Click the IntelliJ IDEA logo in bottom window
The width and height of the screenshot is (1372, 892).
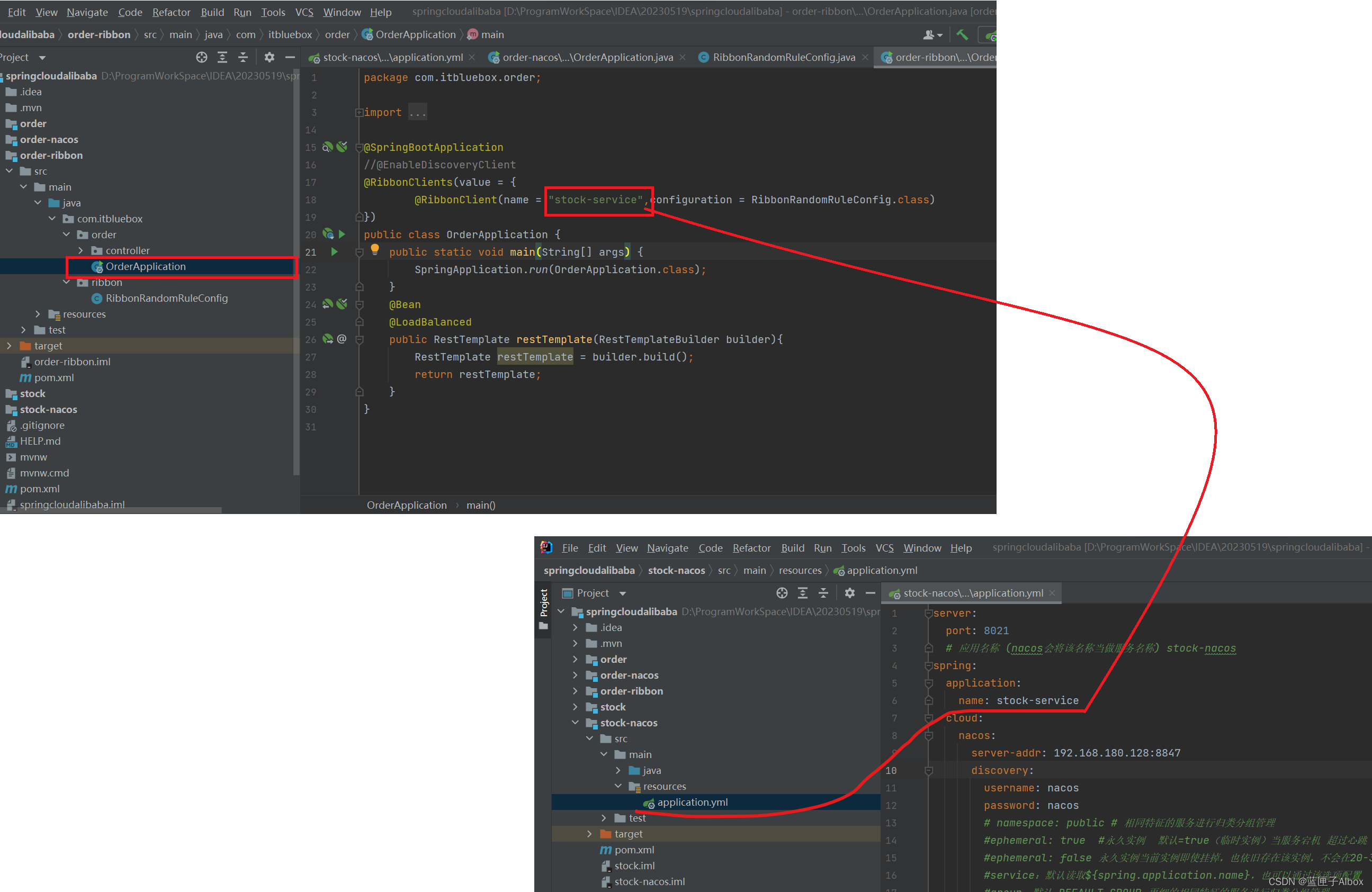pyautogui.click(x=546, y=547)
